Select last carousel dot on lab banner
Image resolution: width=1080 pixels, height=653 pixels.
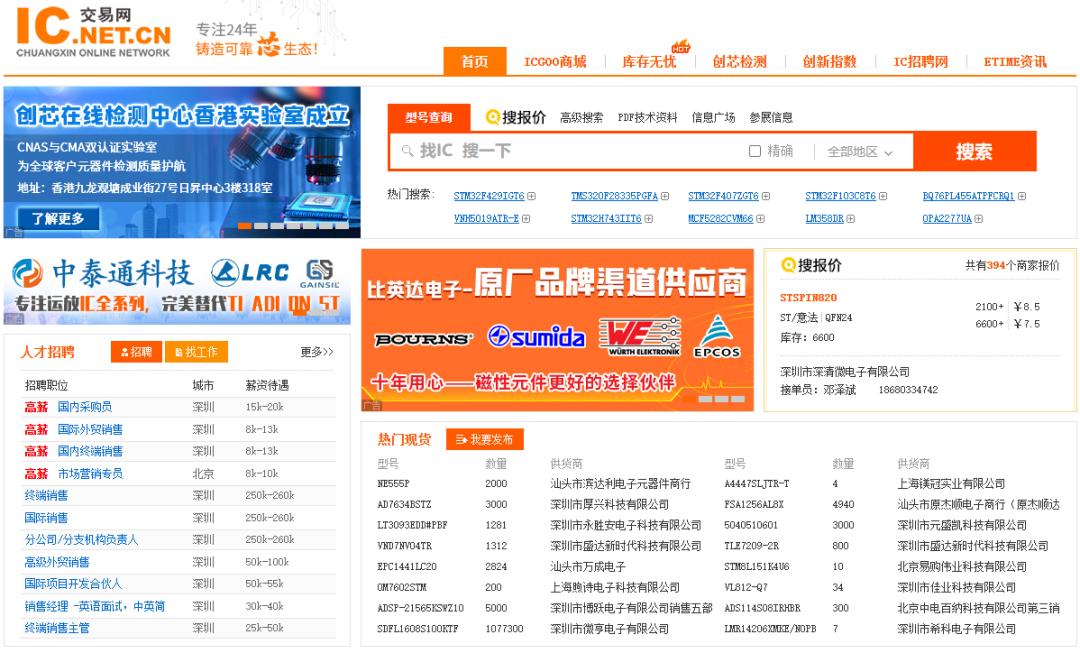pyautogui.click(x=342, y=226)
